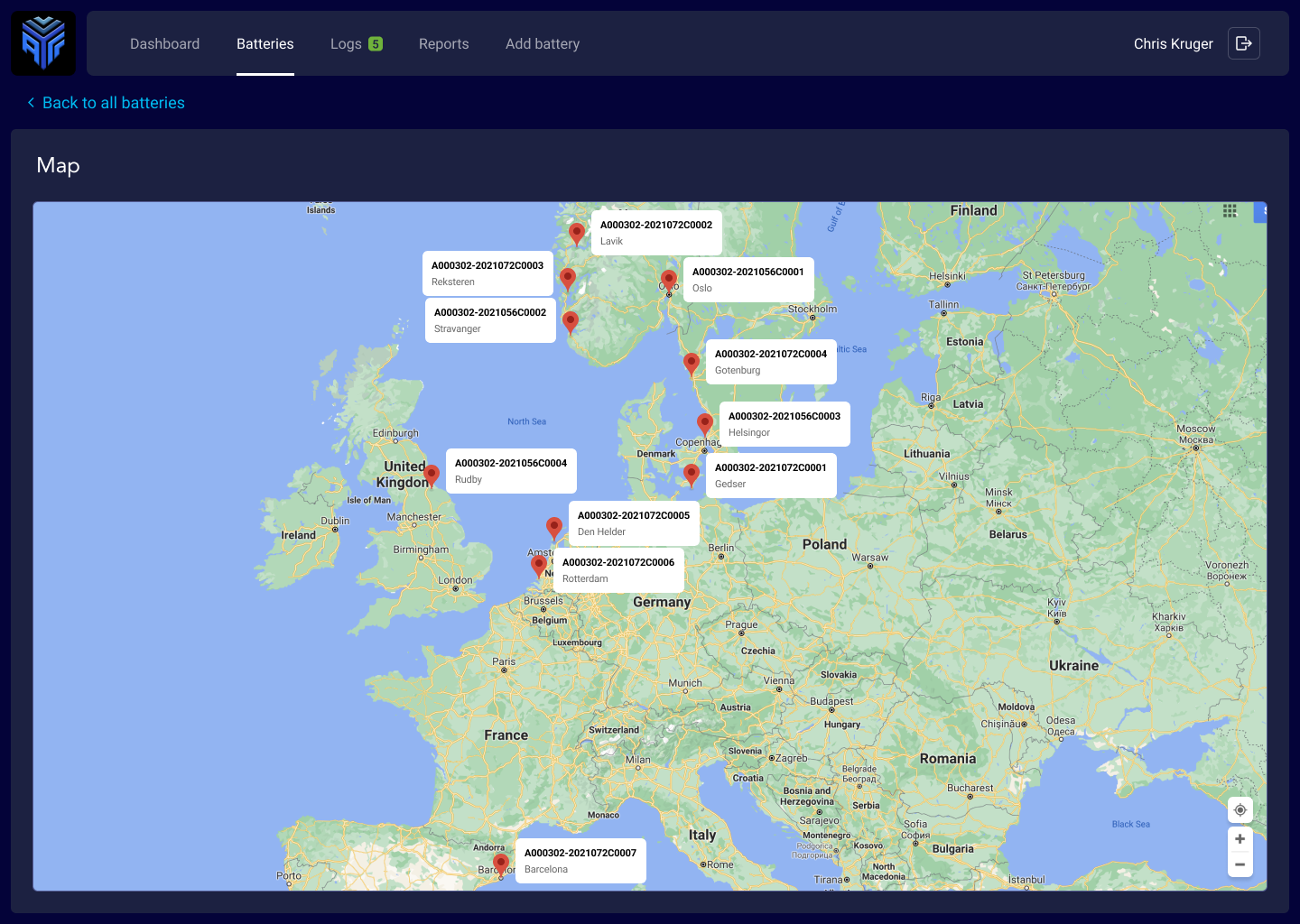Click the red map pin for Oslo
The image size is (1300, 924).
669,281
